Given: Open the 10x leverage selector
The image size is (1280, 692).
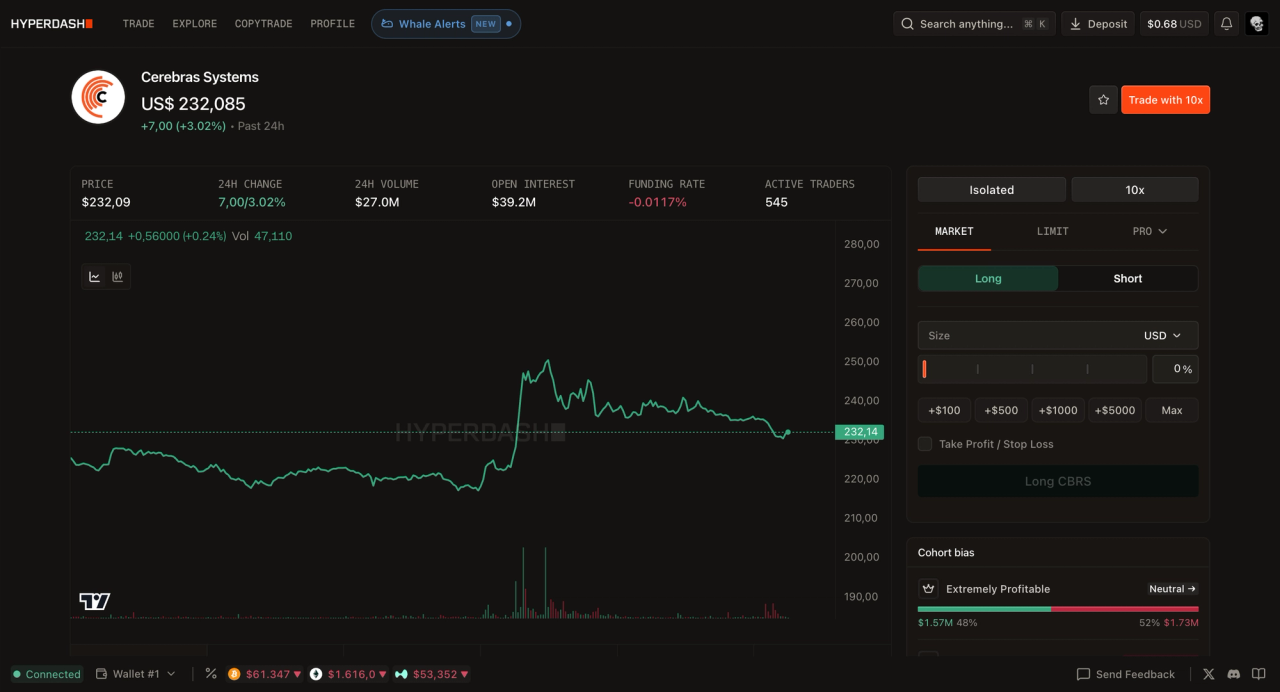Looking at the screenshot, I should [x=1135, y=190].
